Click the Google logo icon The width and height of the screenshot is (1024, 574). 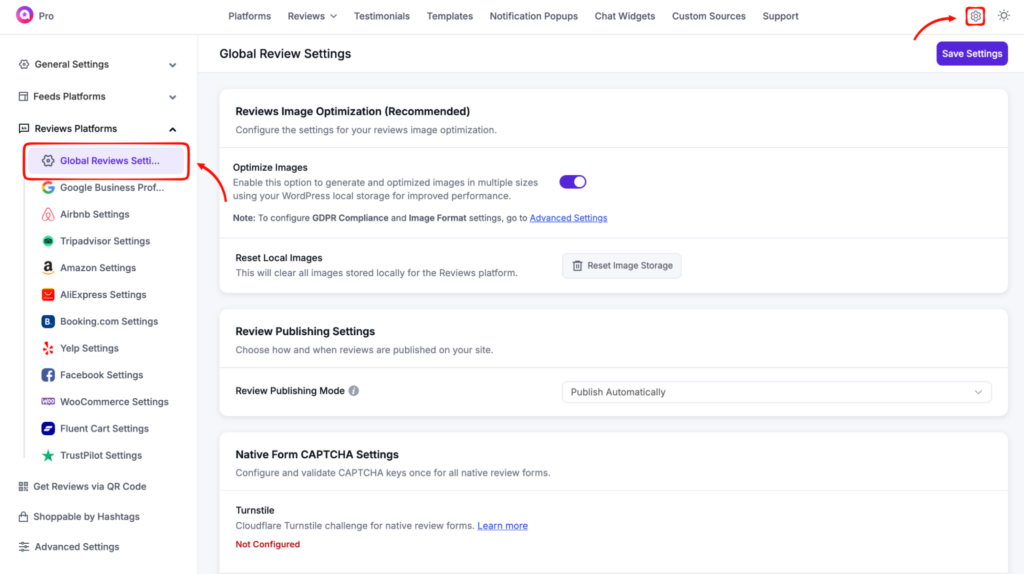pos(48,187)
